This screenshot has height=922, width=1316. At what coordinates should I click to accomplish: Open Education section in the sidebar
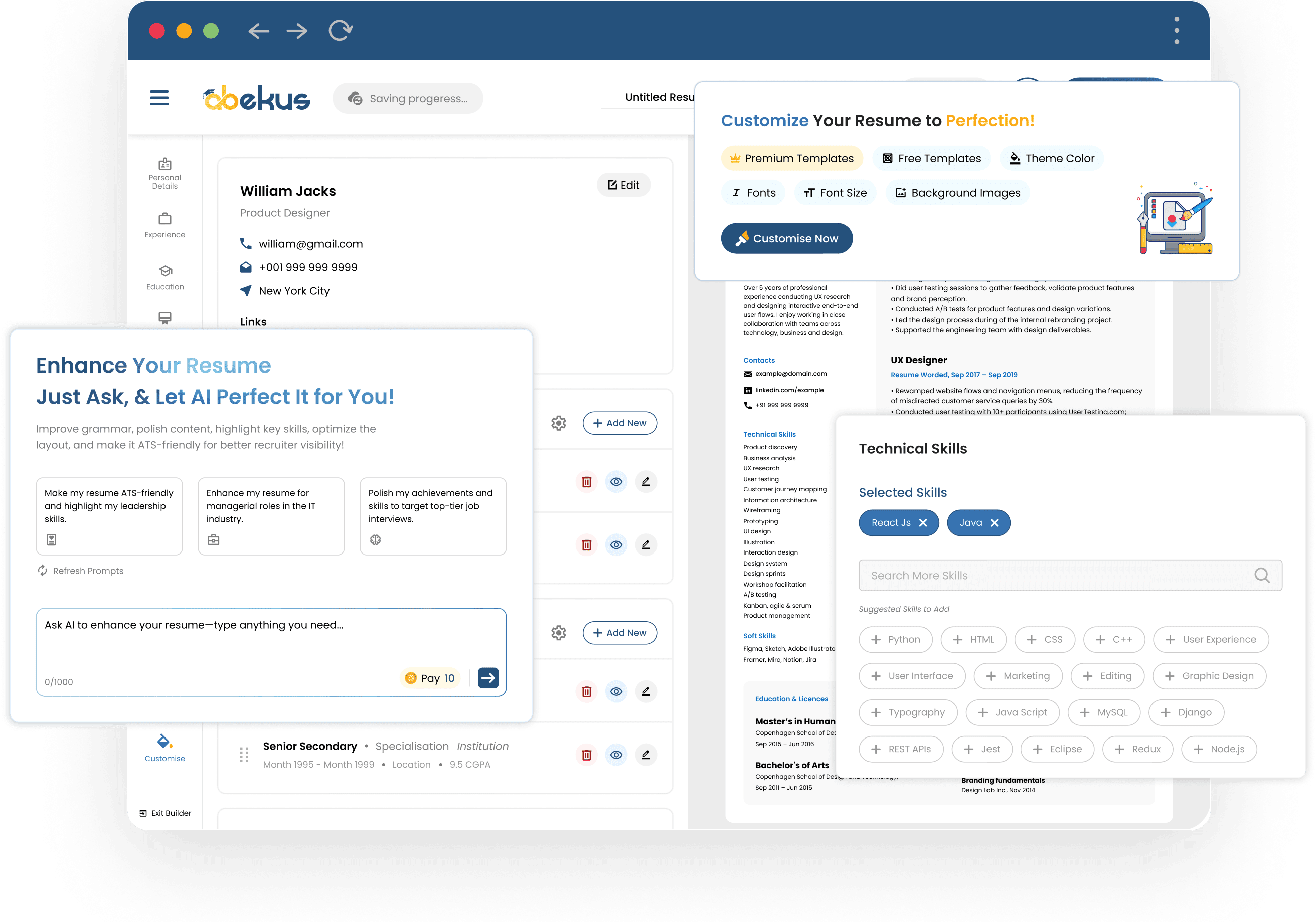coord(165,277)
